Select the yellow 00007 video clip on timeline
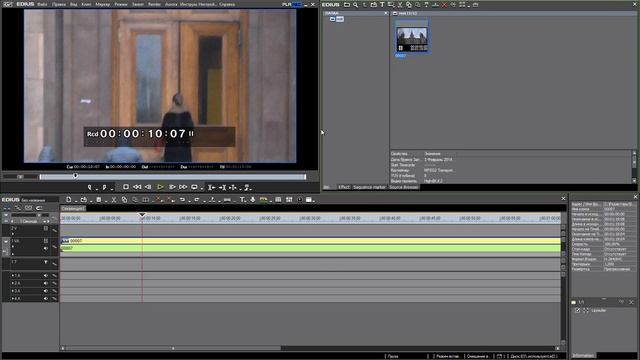Image resolution: width=640 pixels, height=360 pixels. [311, 241]
